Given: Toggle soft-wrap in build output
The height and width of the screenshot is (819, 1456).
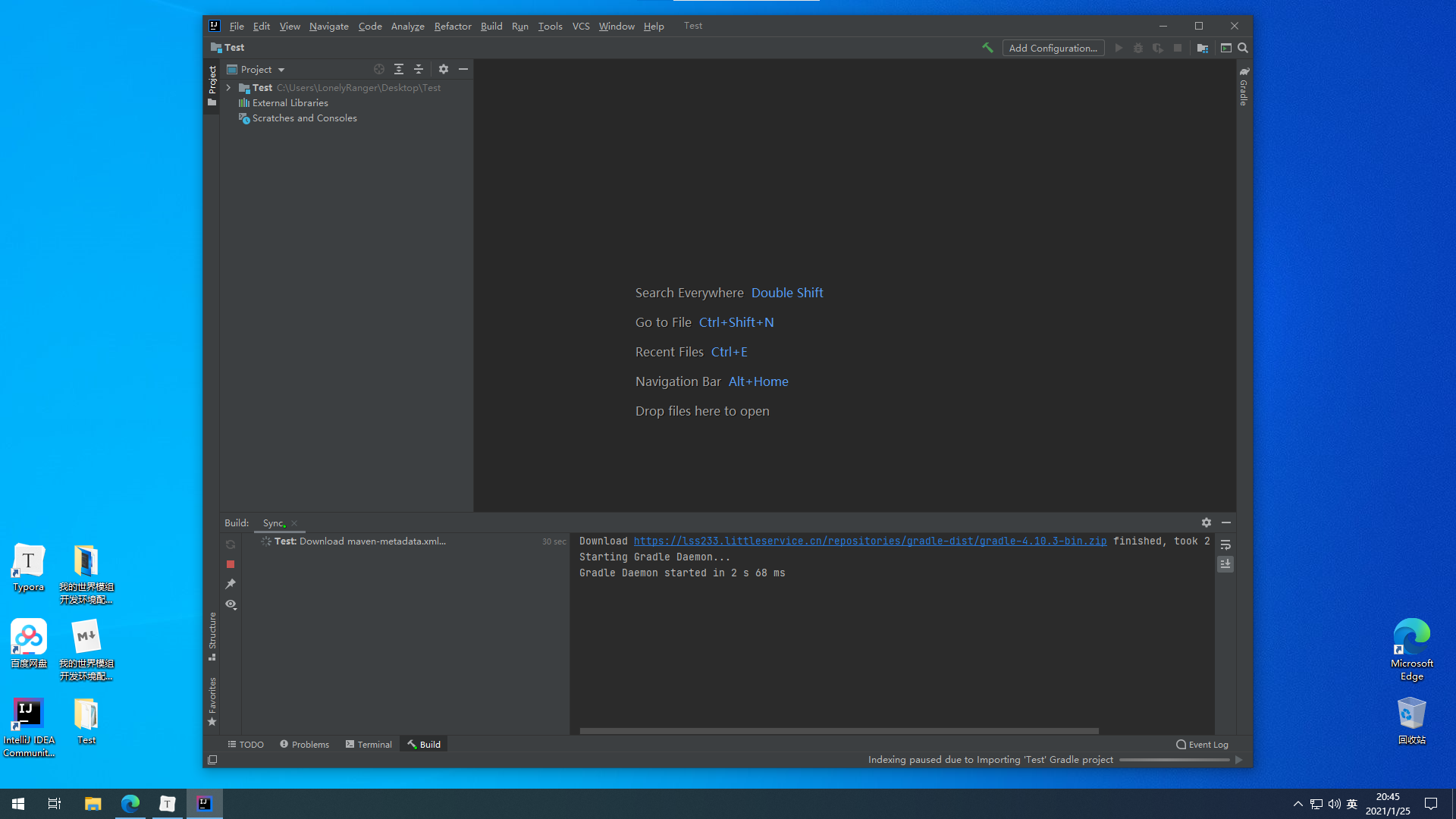Looking at the screenshot, I should 1225,545.
